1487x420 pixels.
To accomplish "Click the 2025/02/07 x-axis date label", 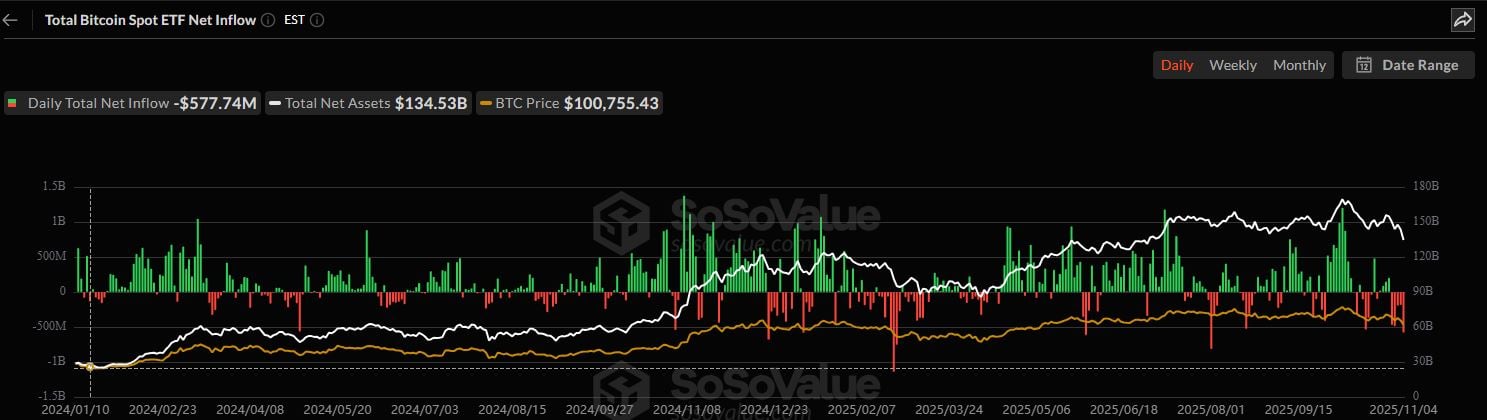I will [860, 410].
